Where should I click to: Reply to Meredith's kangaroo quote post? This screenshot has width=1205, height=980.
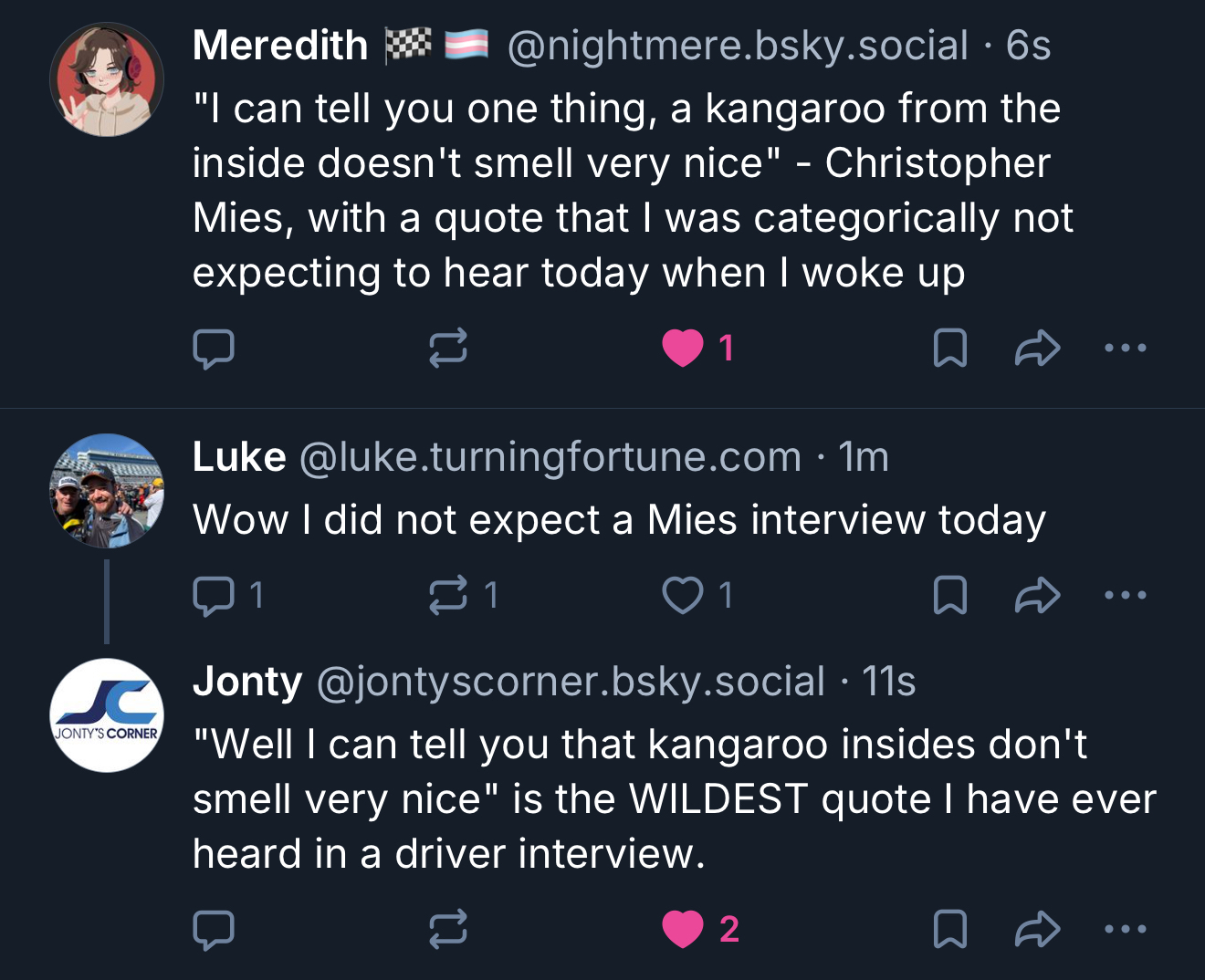click(214, 349)
